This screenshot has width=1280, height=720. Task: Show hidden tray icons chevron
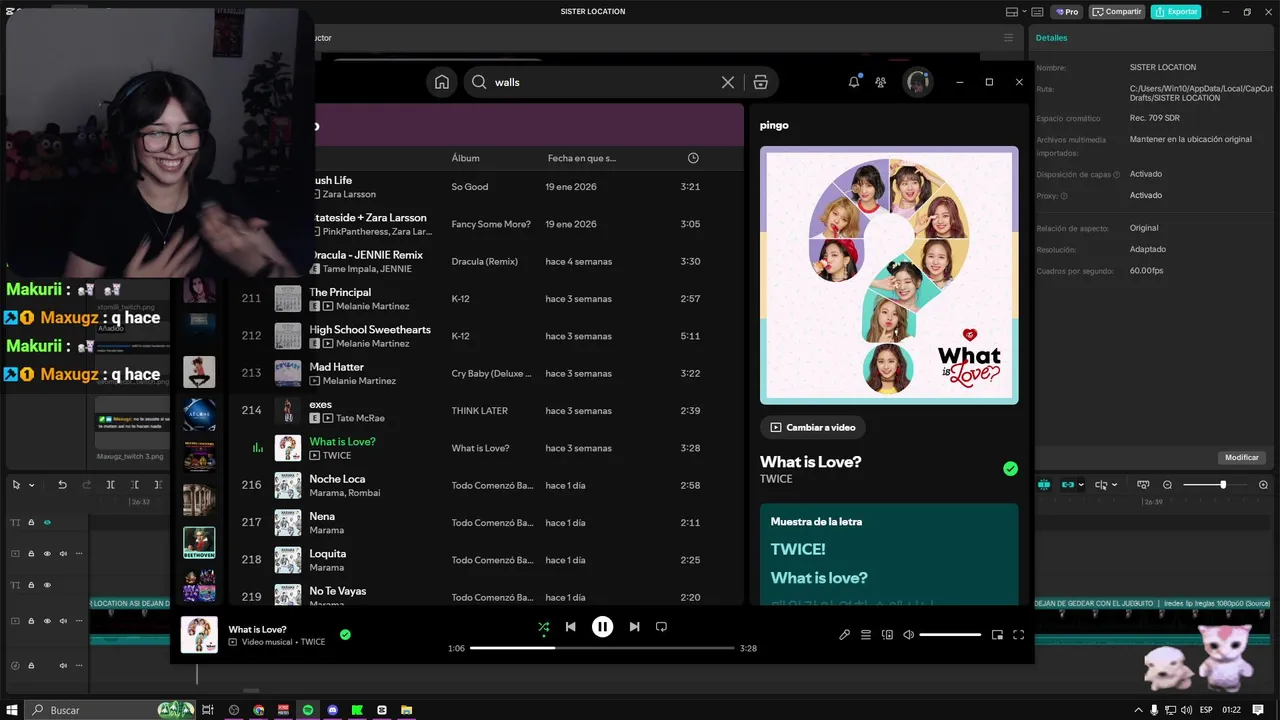pos(1139,710)
